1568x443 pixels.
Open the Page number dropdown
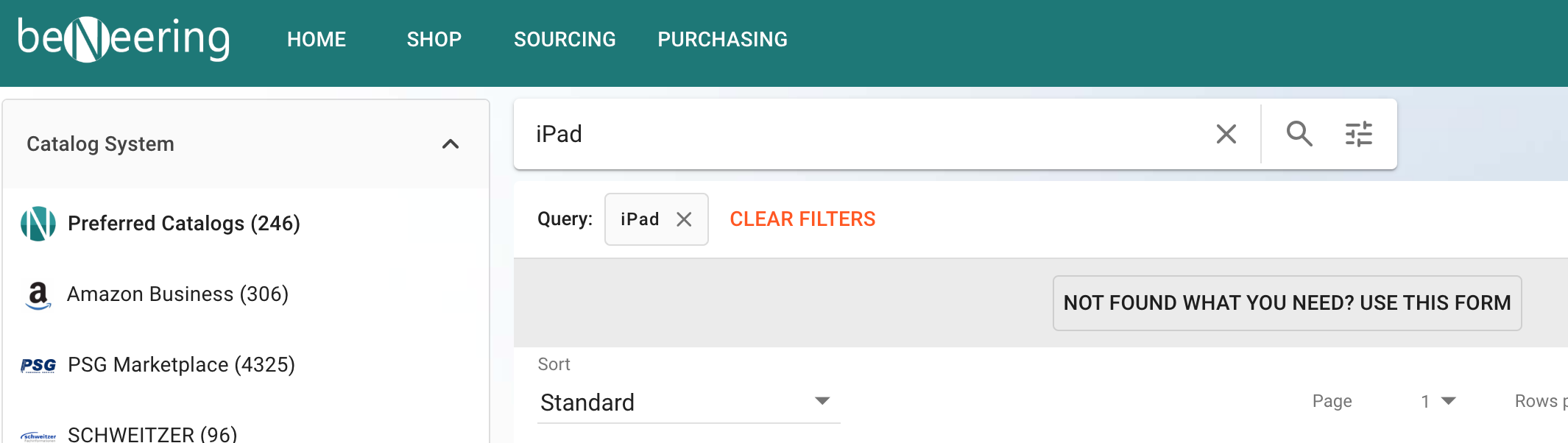click(x=1438, y=401)
